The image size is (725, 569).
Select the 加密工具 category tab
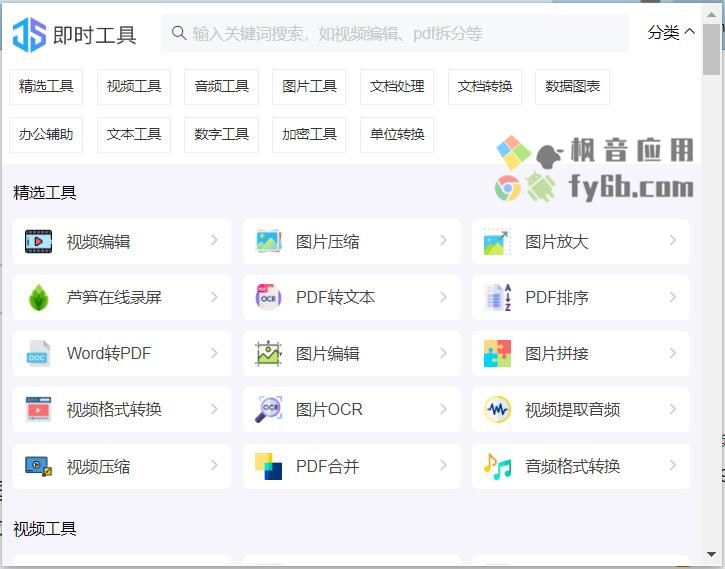309,135
